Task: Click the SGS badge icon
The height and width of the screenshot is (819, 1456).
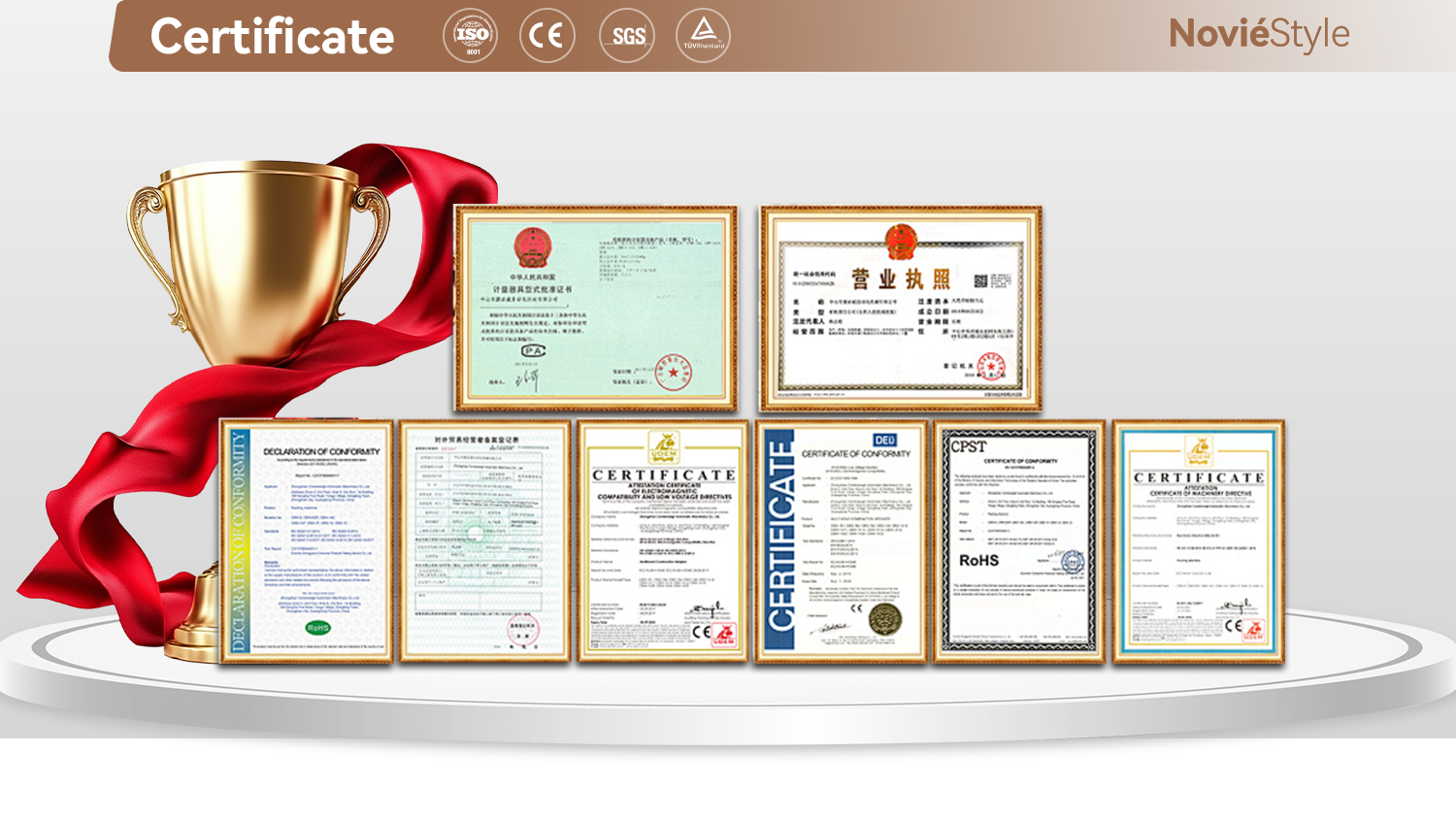Action: pyautogui.click(x=627, y=36)
